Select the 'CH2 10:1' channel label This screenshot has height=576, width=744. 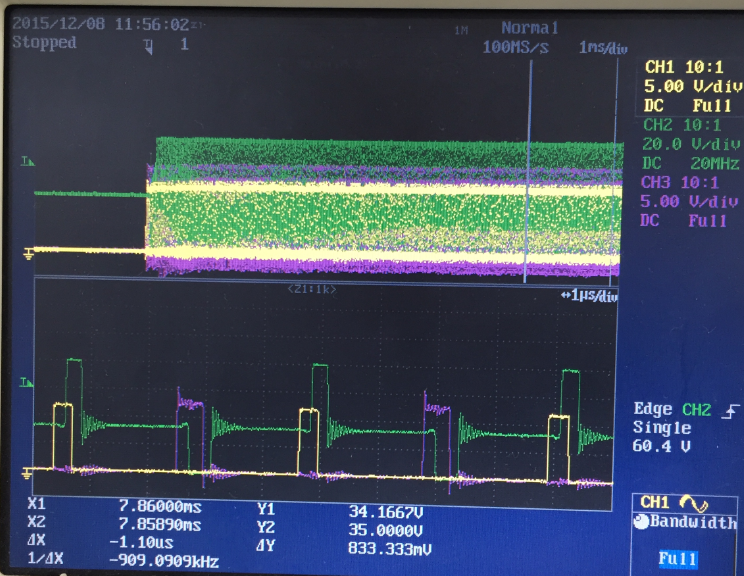click(682, 125)
